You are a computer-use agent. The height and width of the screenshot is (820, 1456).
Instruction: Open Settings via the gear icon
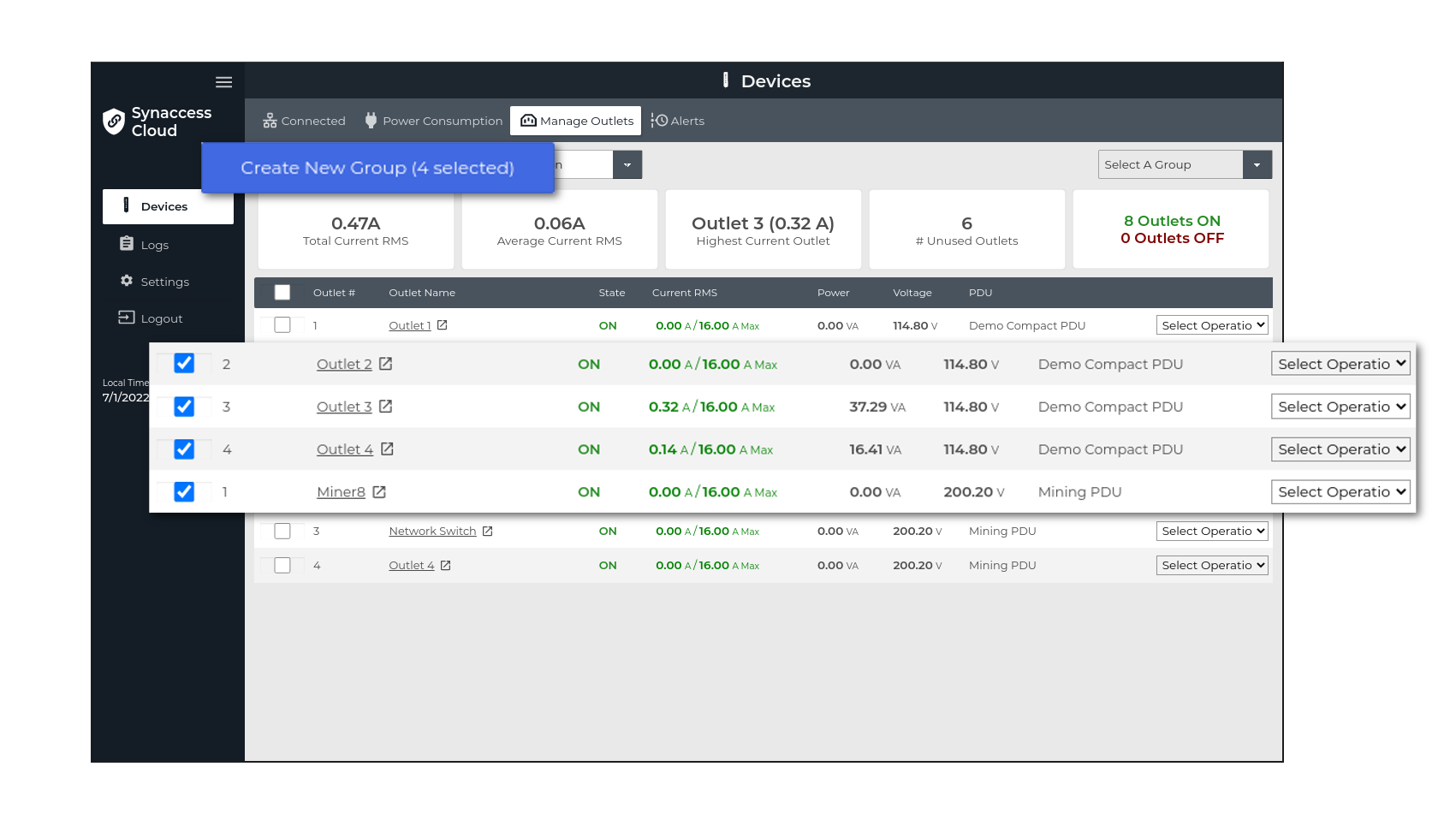127,281
